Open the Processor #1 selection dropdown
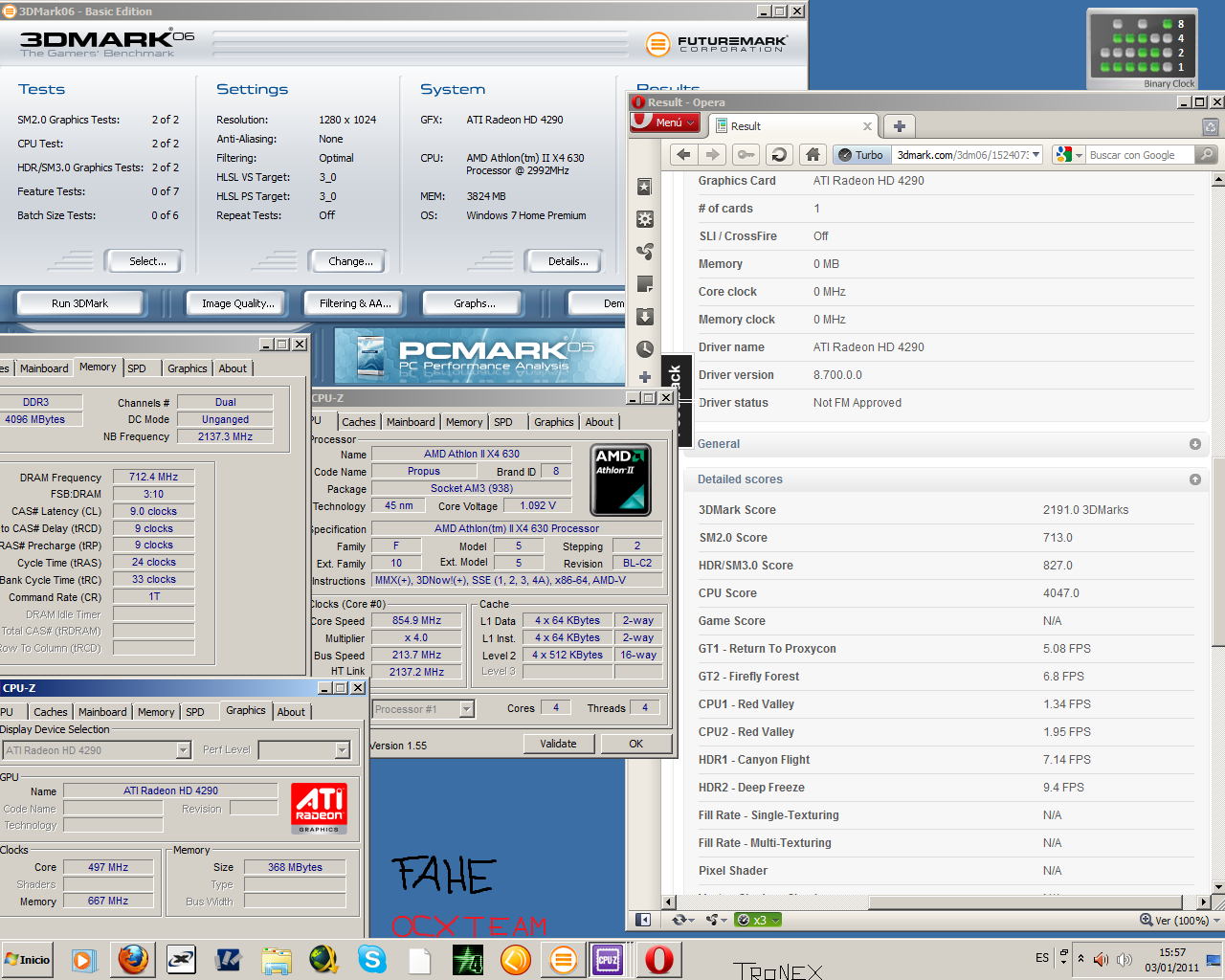Screen dimensions: 1225x980 pos(423,709)
